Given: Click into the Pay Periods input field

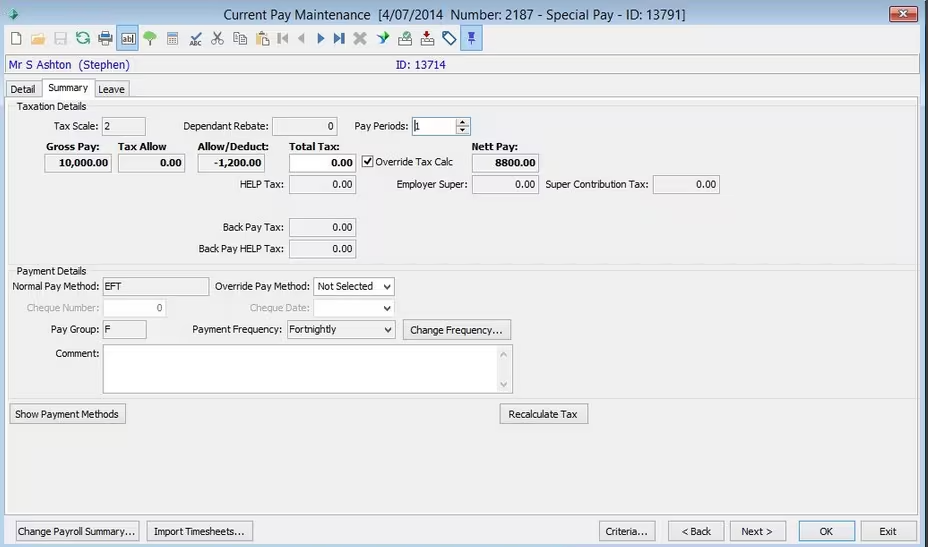Looking at the screenshot, I should [434, 126].
